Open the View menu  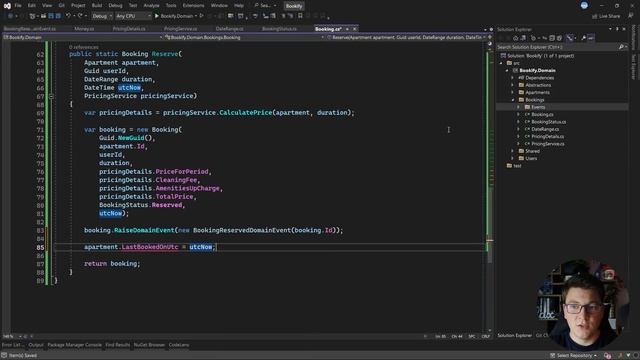pos(47,6)
